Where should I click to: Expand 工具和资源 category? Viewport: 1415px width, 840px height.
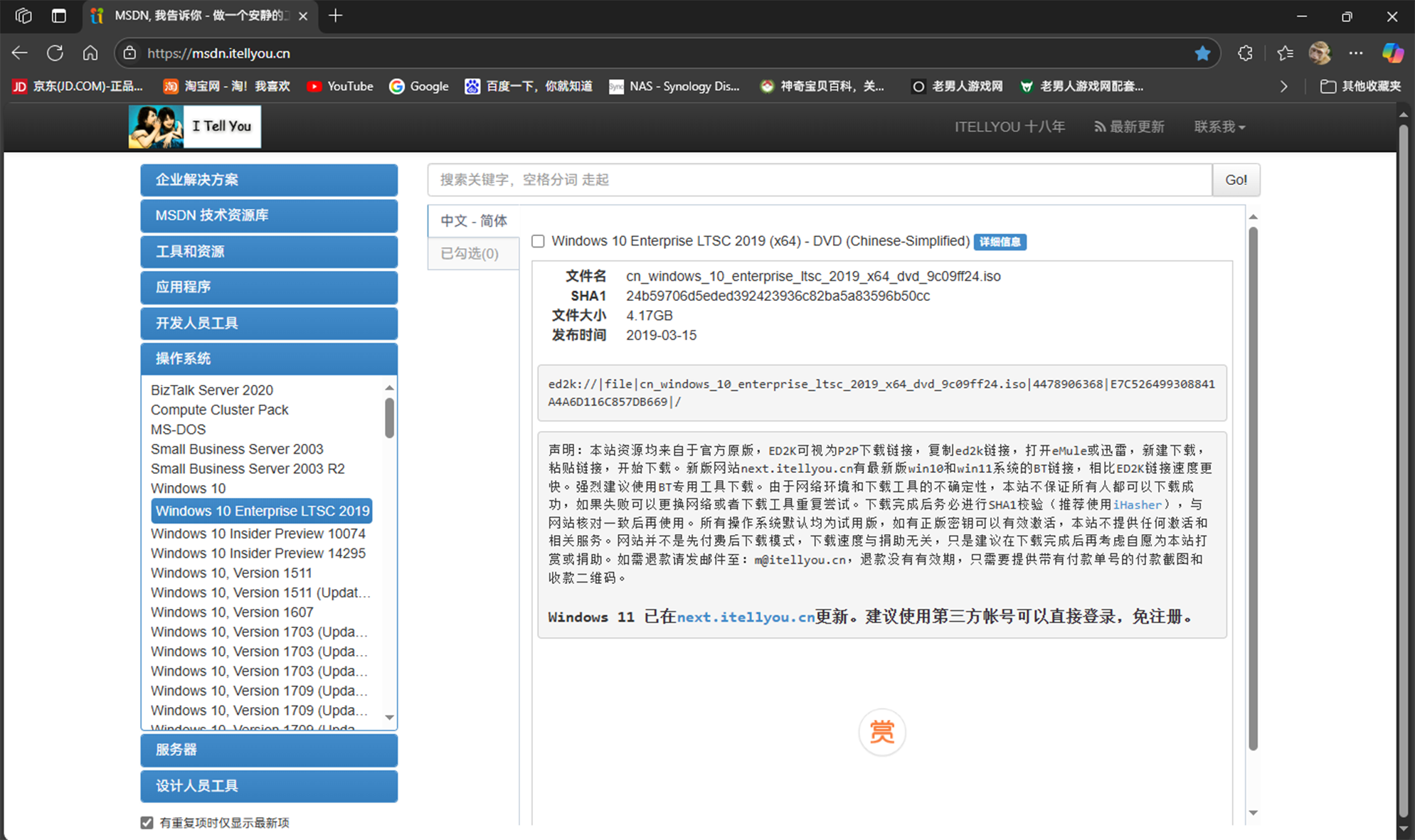269,252
